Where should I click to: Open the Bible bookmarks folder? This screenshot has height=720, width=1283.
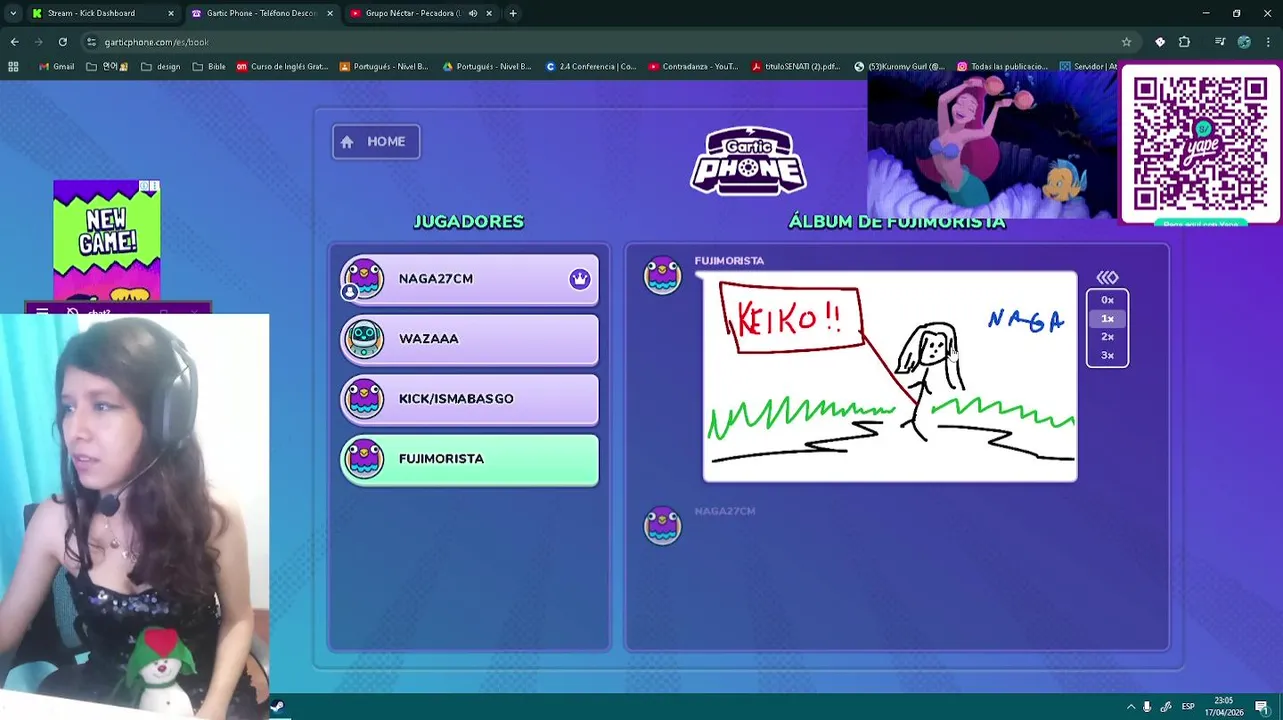click(209, 67)
